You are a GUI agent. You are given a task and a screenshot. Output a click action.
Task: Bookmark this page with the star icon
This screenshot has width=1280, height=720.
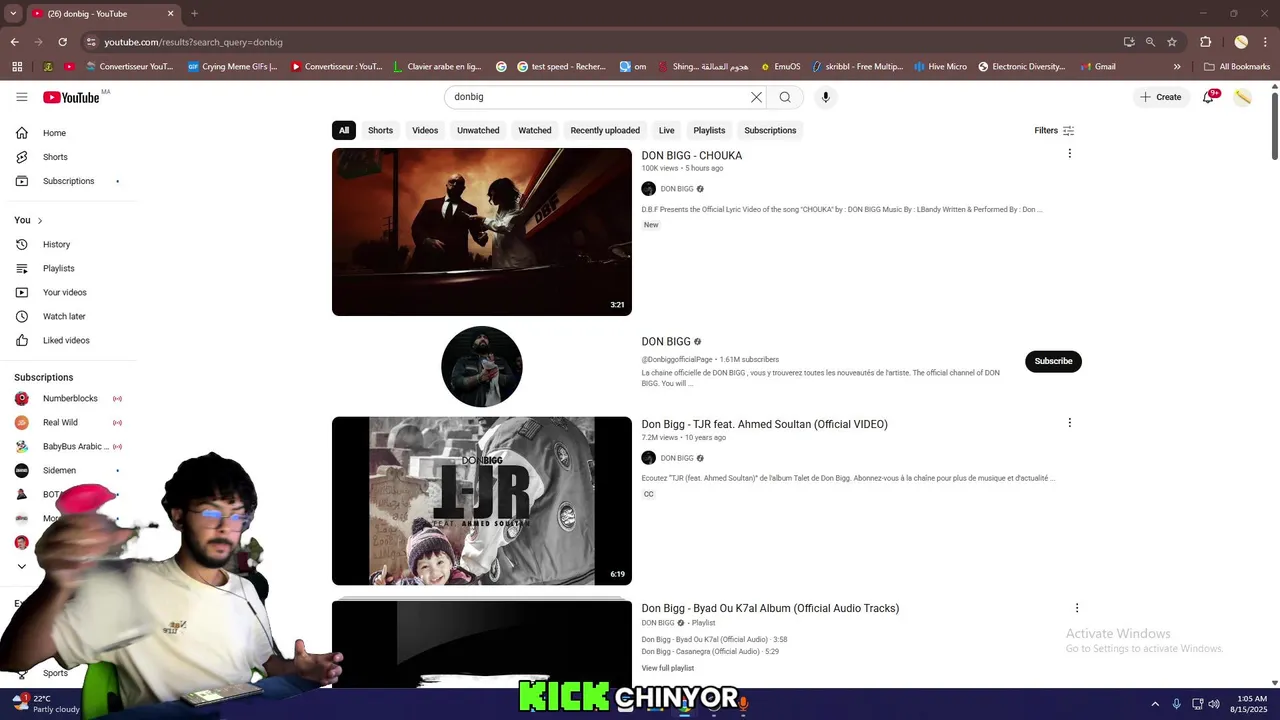pyautogui.click(x=1172, y=42)
